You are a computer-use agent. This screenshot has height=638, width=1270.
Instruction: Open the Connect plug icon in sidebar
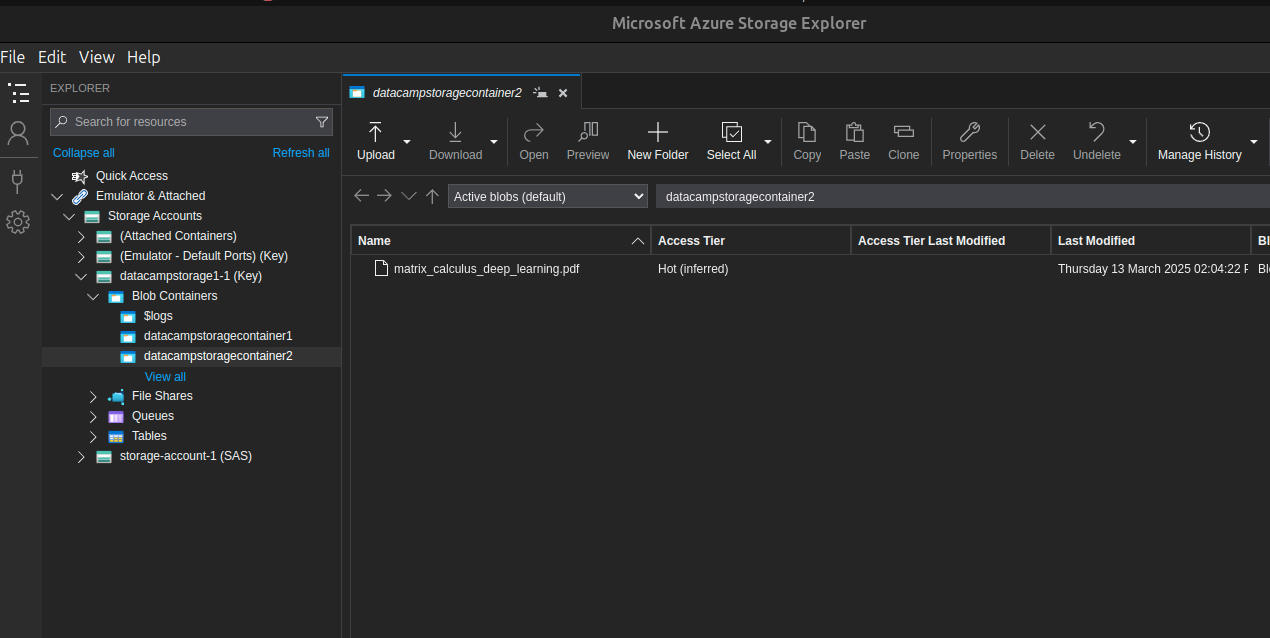pyautogui.click(x=18, y=180)
